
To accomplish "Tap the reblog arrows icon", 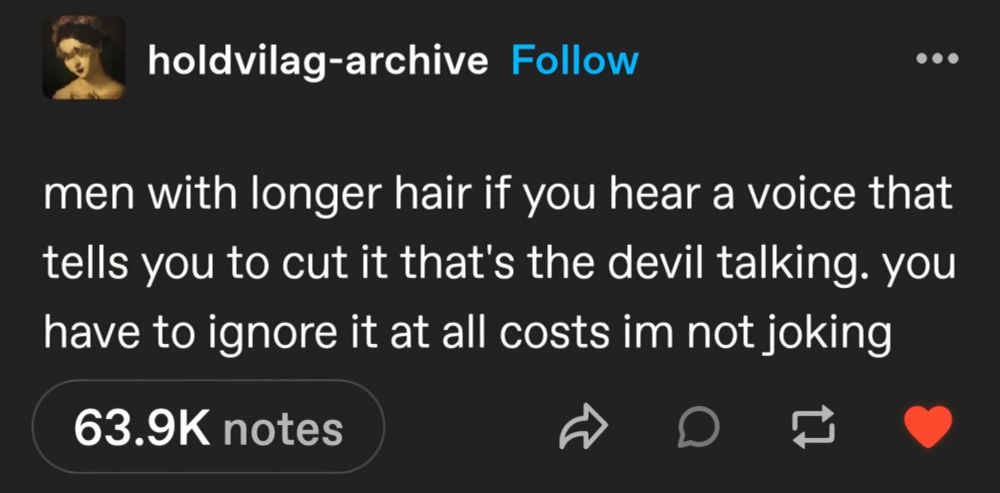I will [813, 426].
